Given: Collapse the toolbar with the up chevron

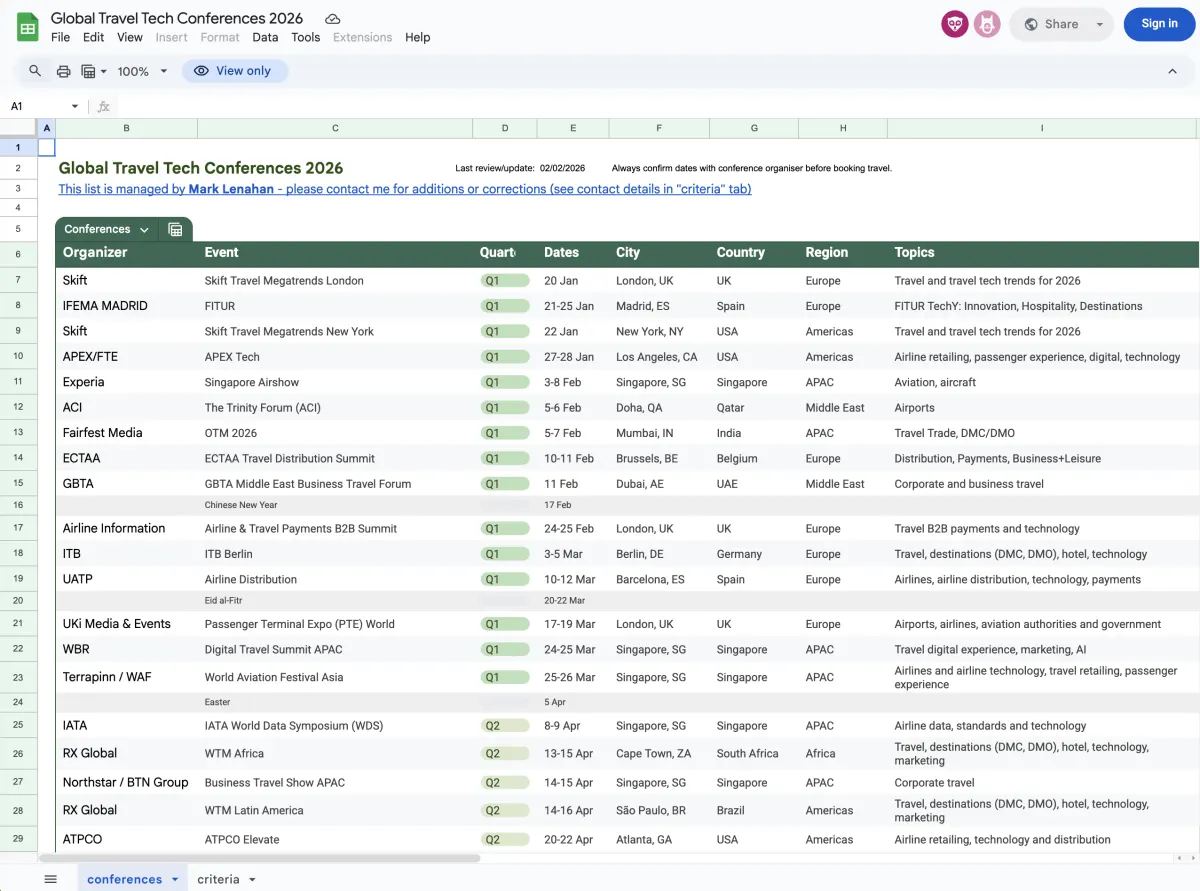Looking at the screenshot, I should pyautogui.click(x=1172, y=71).
